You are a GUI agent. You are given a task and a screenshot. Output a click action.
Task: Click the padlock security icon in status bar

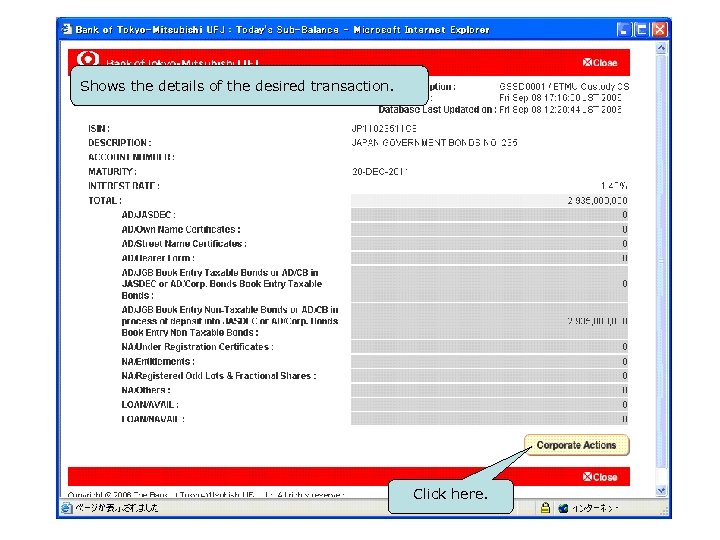coord(545,508)
